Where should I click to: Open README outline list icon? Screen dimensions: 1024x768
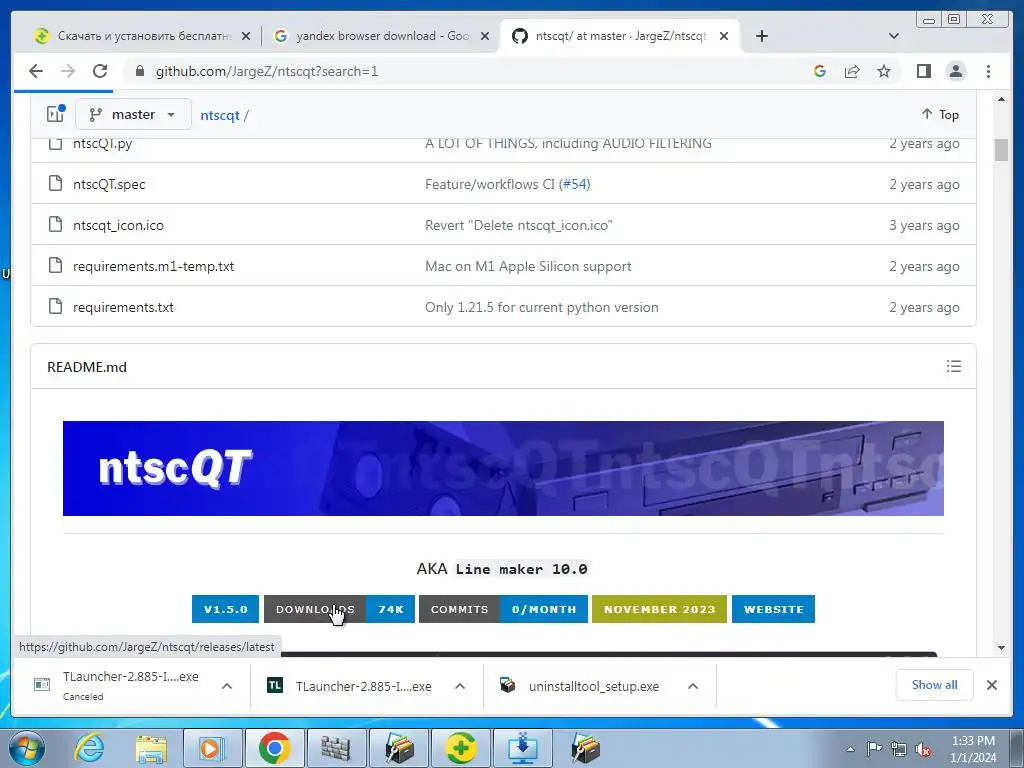pos(953,366)
